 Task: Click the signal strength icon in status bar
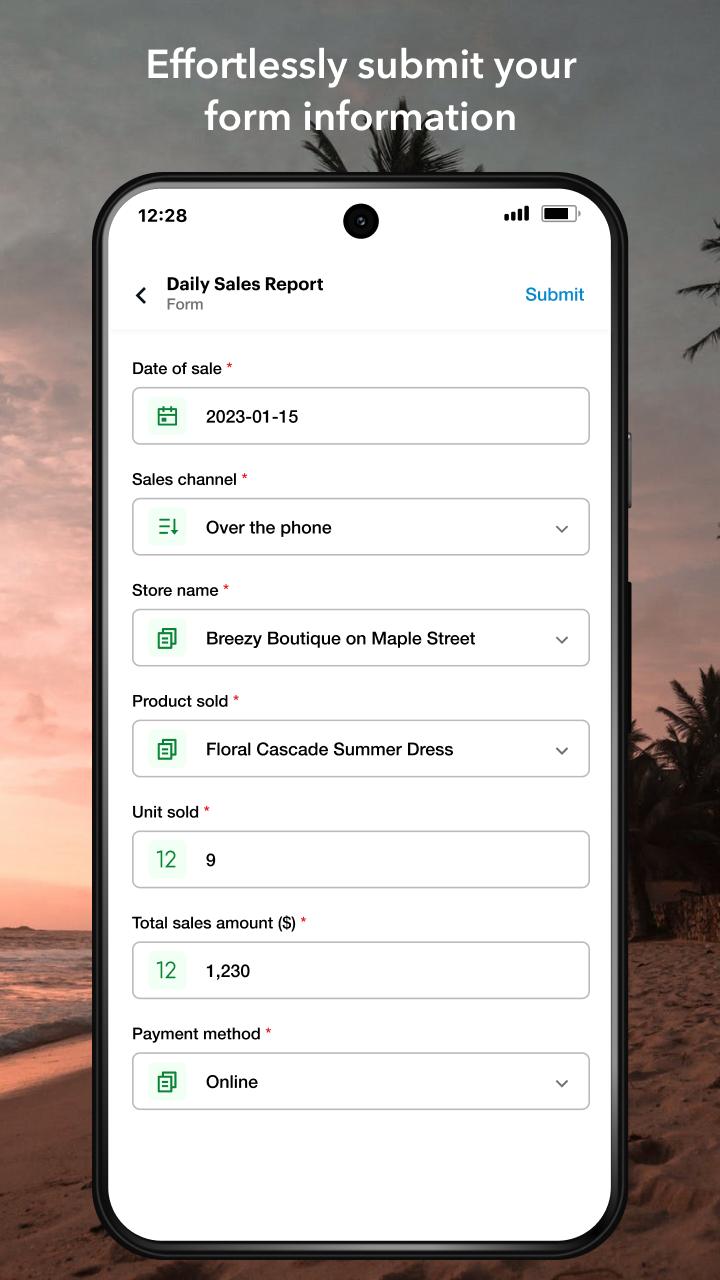pos(517,214)
